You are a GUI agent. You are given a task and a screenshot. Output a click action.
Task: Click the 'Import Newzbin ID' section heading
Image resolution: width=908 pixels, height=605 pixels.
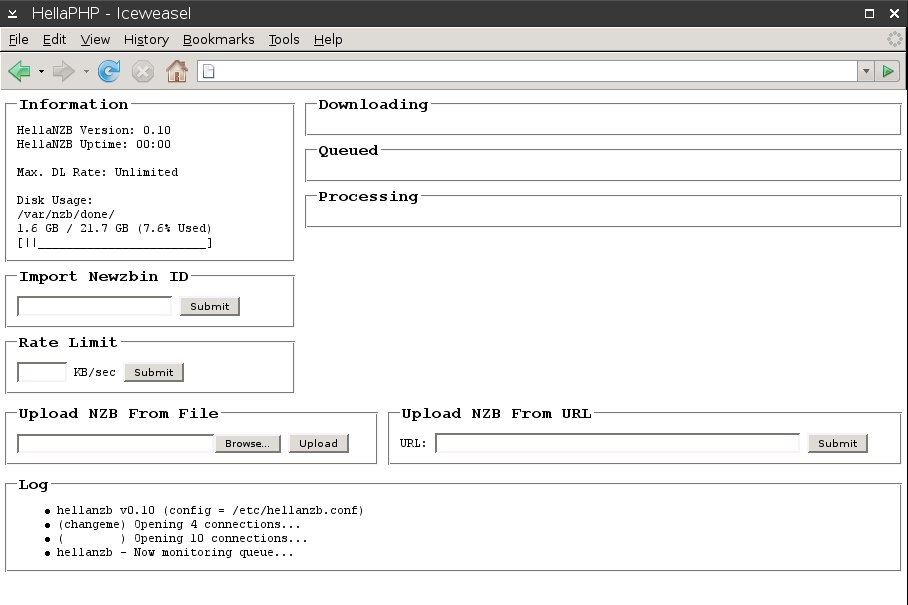(x=104, y=277)
